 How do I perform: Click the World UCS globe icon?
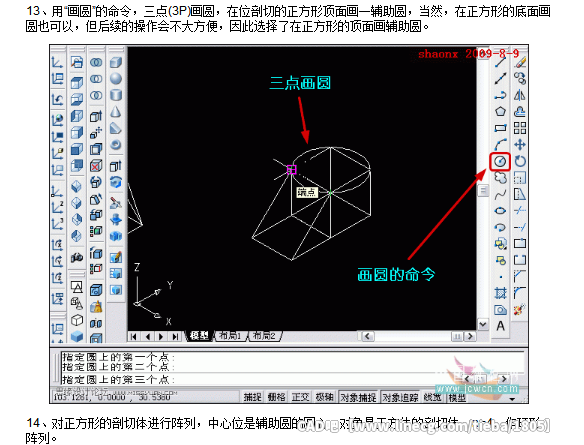point(57,120)
